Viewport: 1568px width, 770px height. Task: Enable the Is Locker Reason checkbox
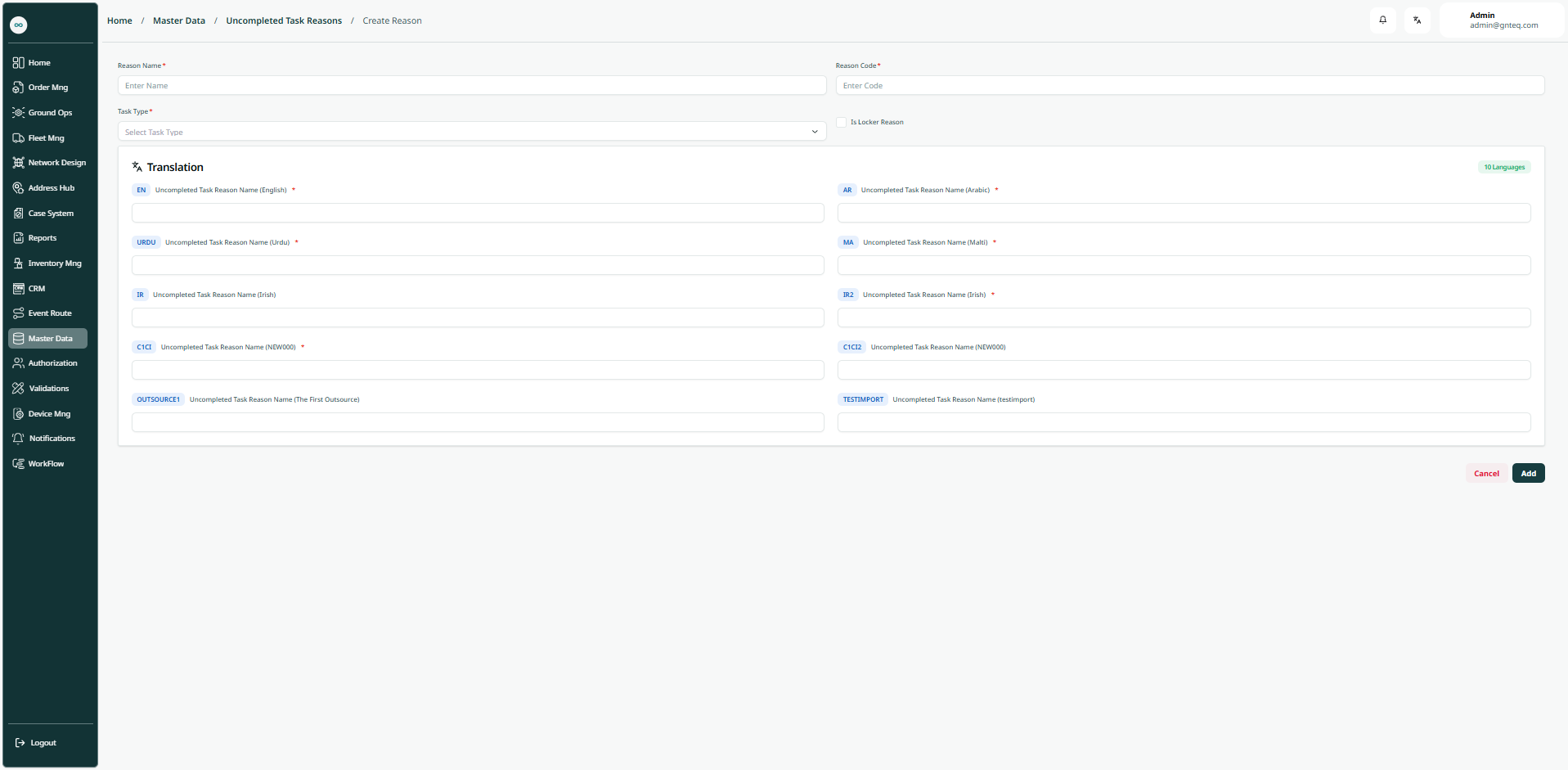coord(841,123)
